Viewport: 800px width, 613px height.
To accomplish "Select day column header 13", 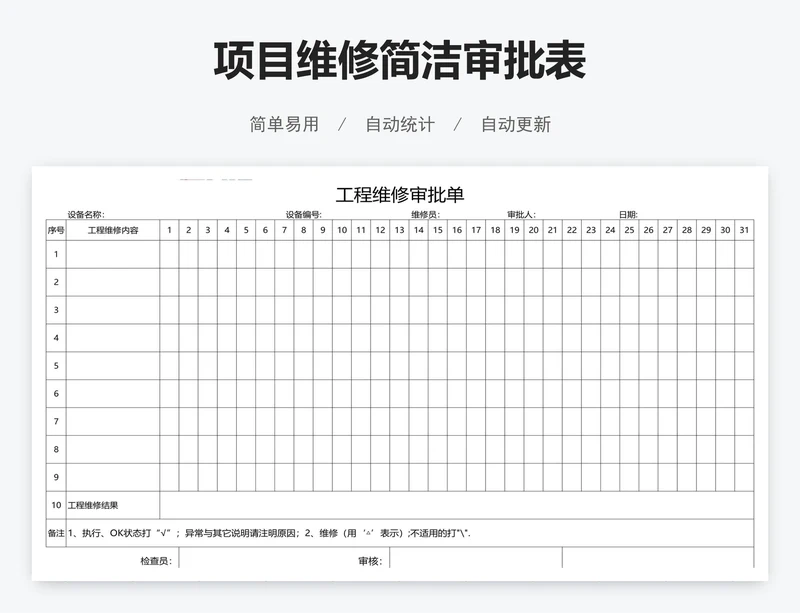I will 399,230.
